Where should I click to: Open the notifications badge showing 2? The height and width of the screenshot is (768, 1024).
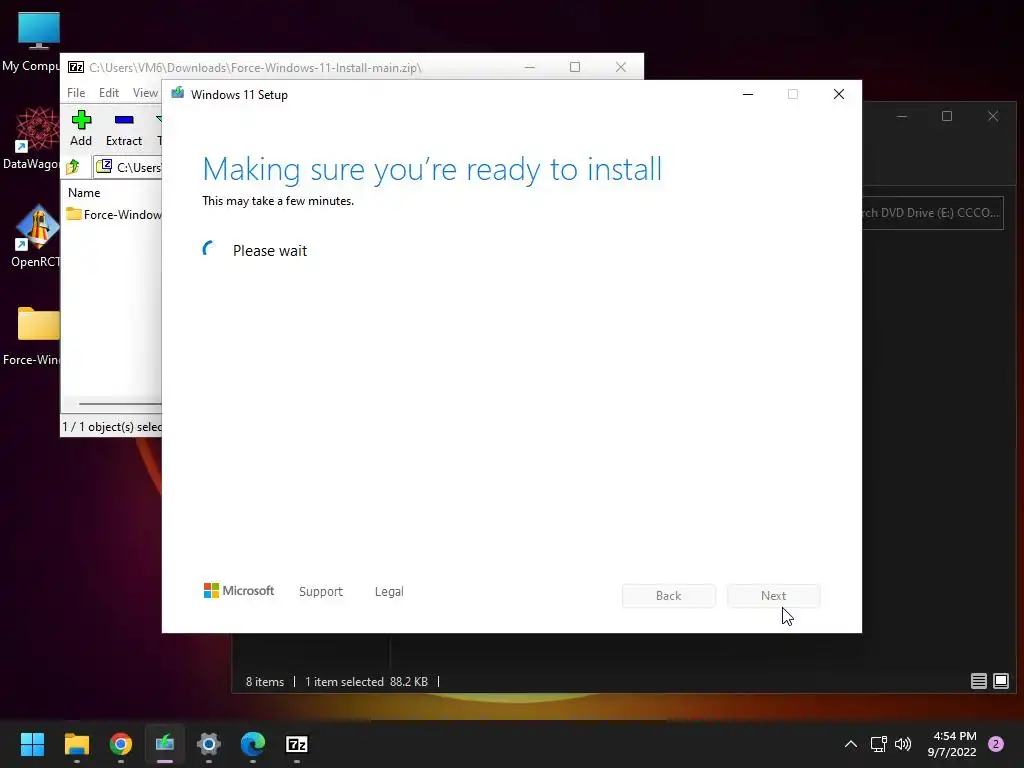(x=996, y=744)
